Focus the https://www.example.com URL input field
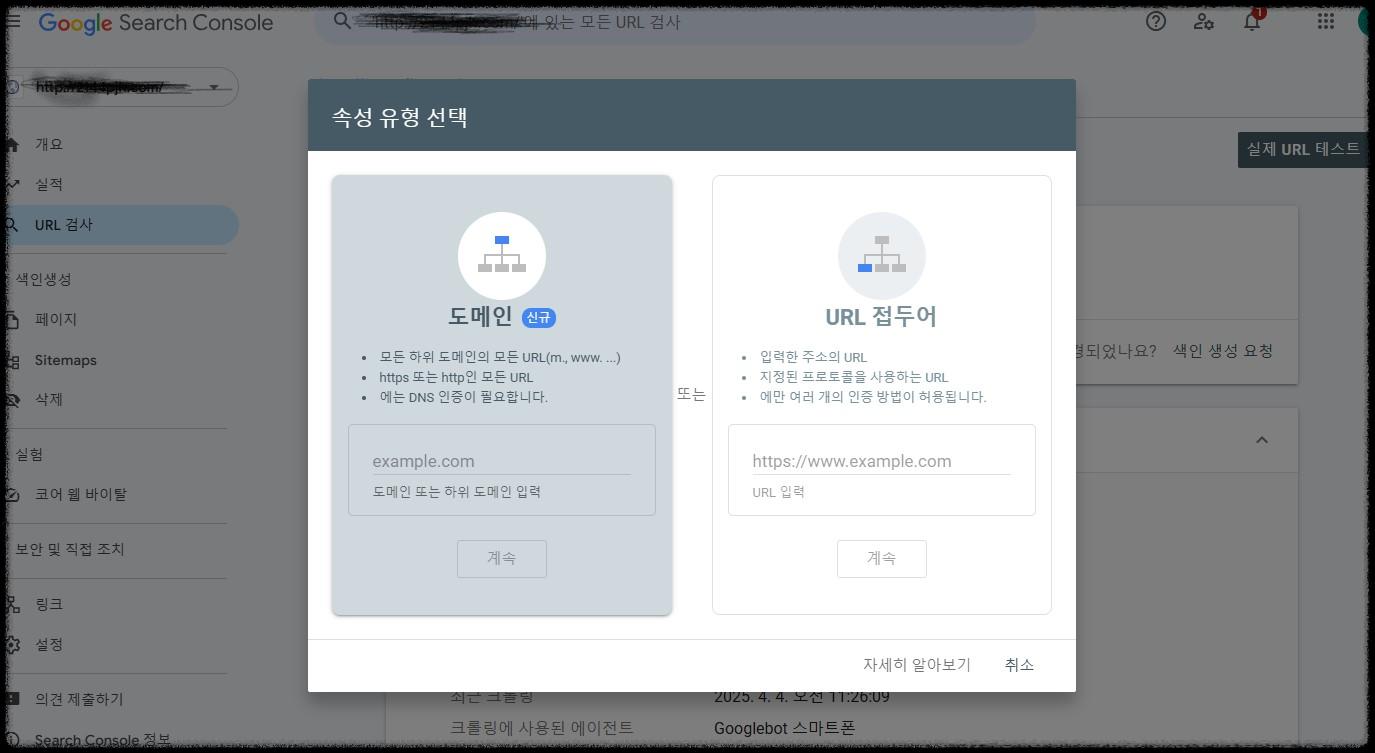The height and width of the screenshot is (753, 1375). [881, 461]
